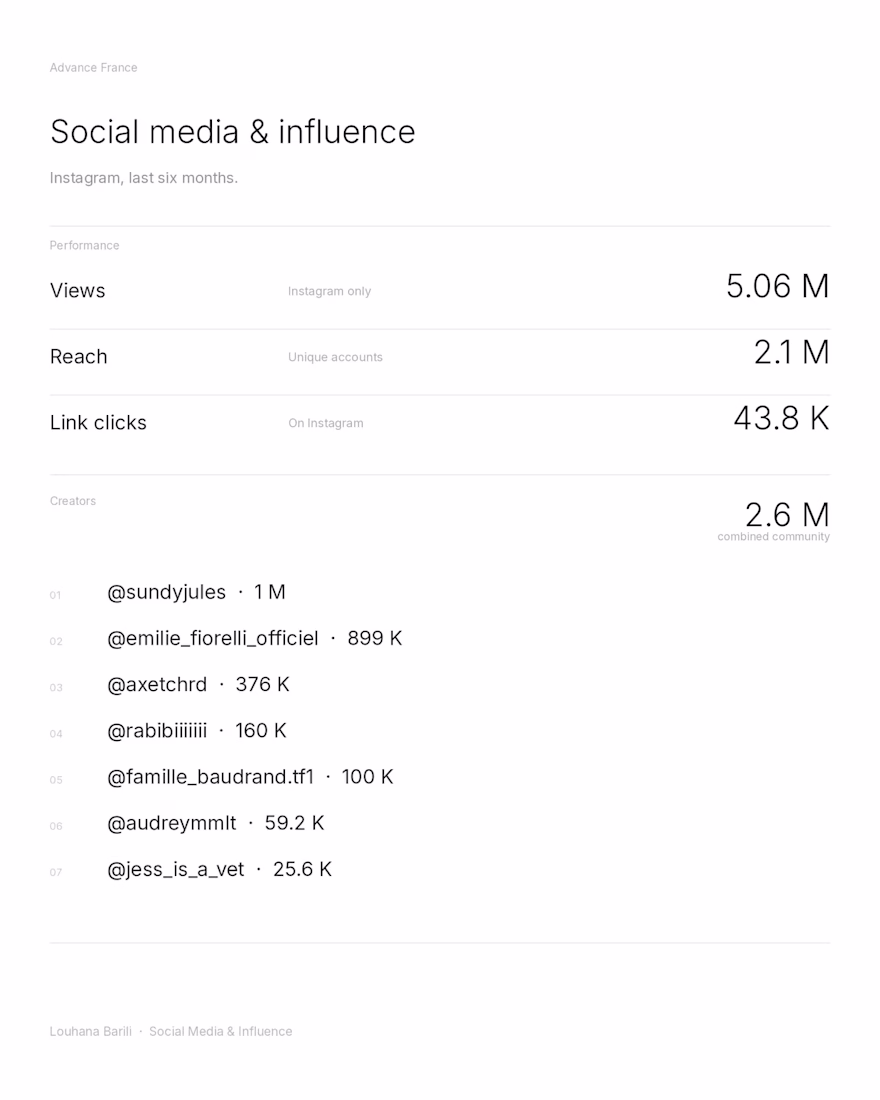Click the Louhana Barili footer name

coord(91,1031)
